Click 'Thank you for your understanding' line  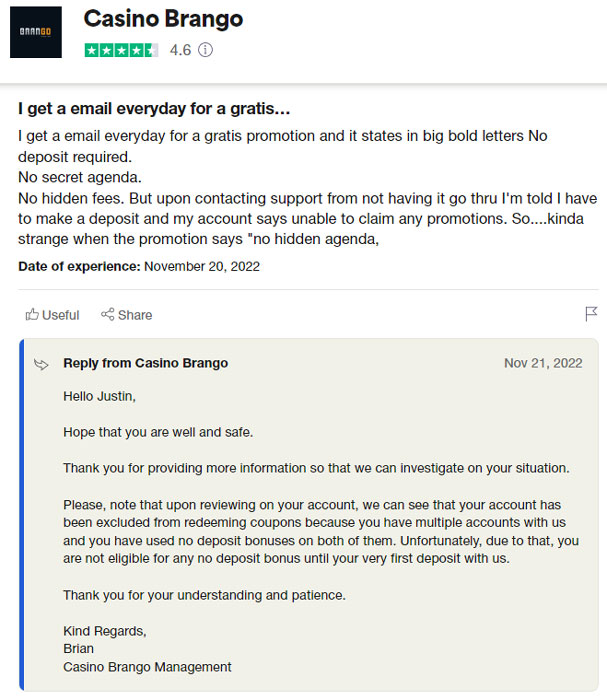tap(204, 594)
